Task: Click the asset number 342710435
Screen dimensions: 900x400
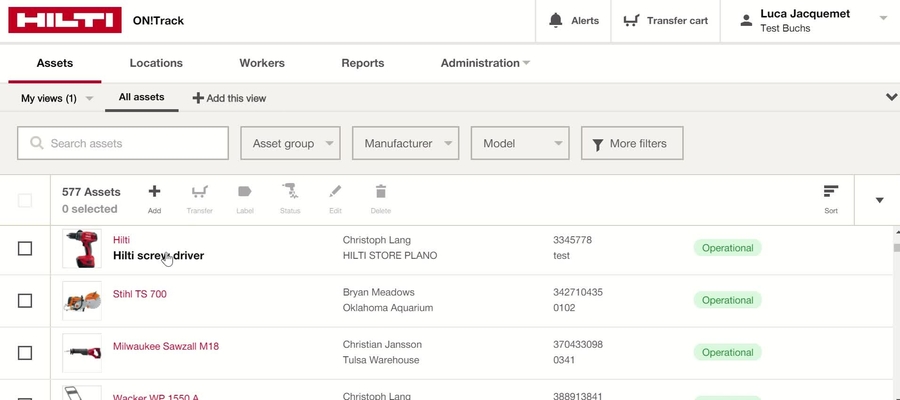Action: [578, 292]
